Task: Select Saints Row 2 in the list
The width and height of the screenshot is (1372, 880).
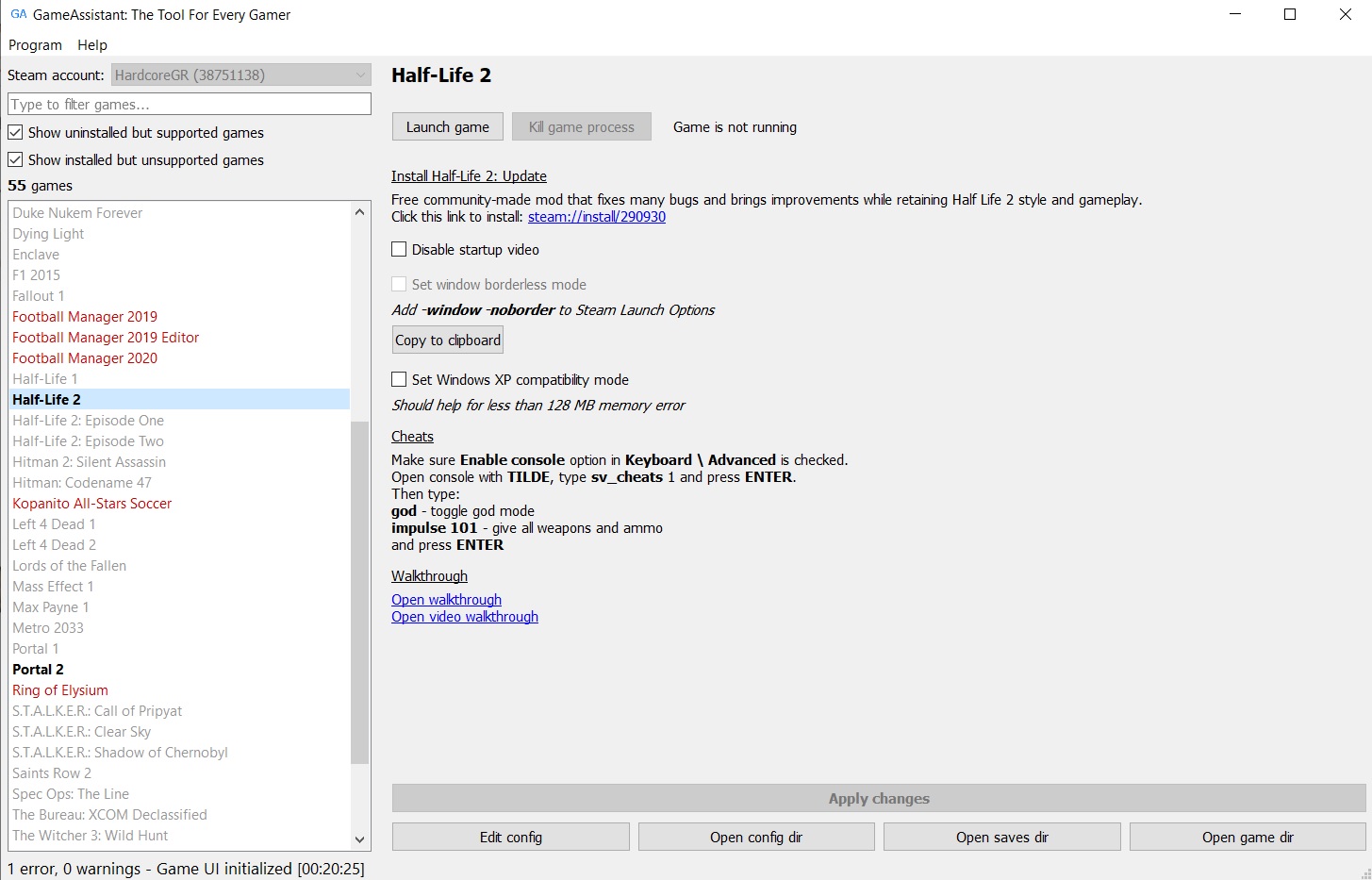Action: click(179, 773)
